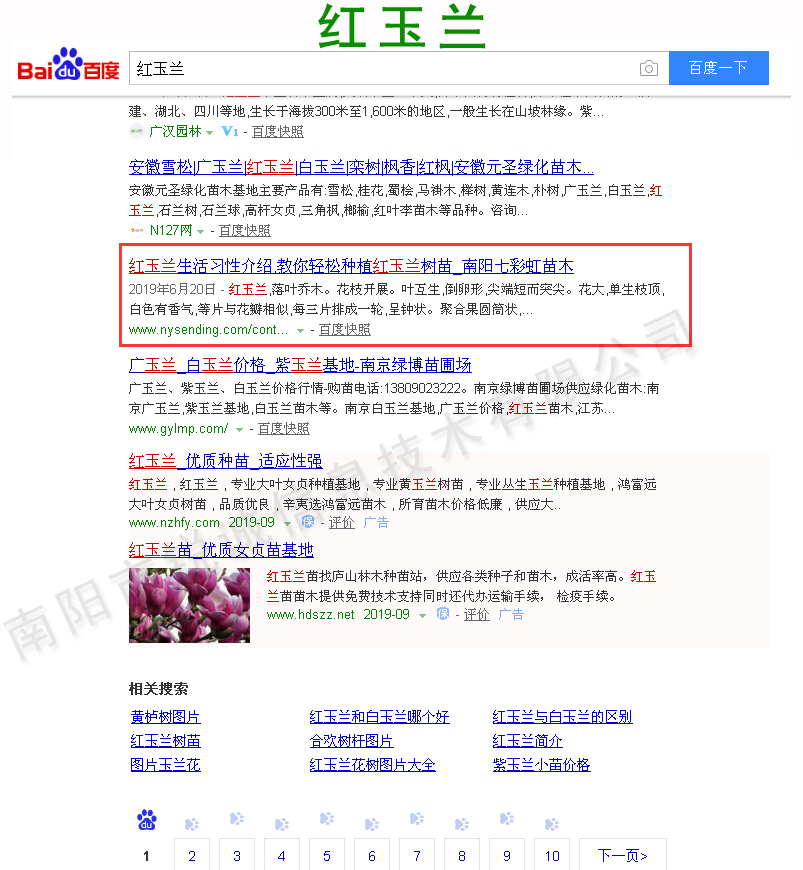The image size is (803, 870).
Task: Expand the dropdown arrow next to 广汉园林
Action: (x=209, y=132)
